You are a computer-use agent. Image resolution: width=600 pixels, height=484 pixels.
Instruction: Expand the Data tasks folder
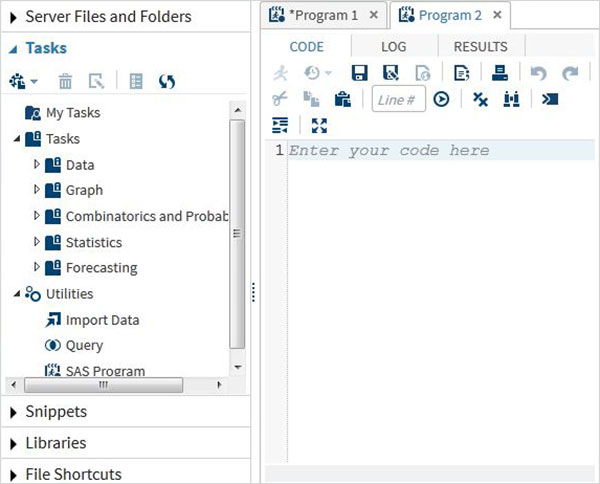tap(38, 164)
